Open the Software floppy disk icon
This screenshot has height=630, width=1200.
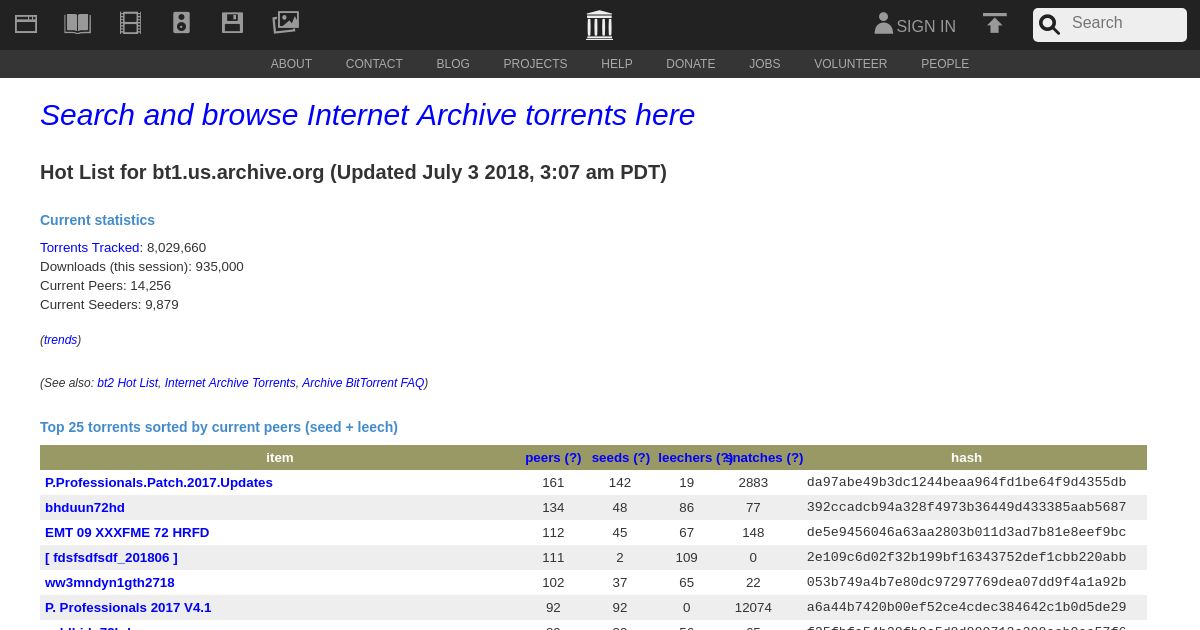(232, 23)
